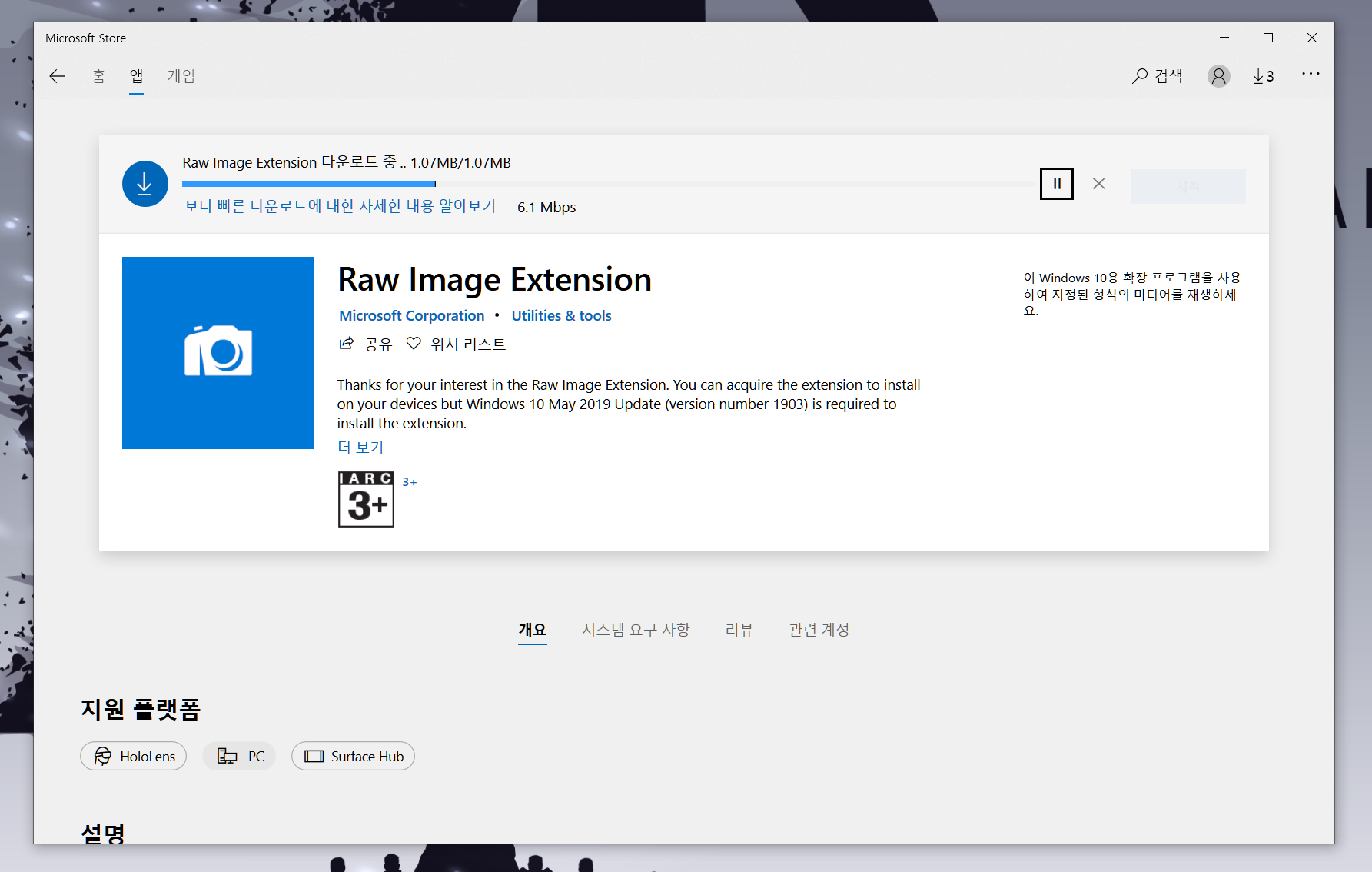Click the Raw Image Extension title
Image resolution: width=1372 pixels, height=872 pixels.
pyautogui.click(x=494, y=279)
